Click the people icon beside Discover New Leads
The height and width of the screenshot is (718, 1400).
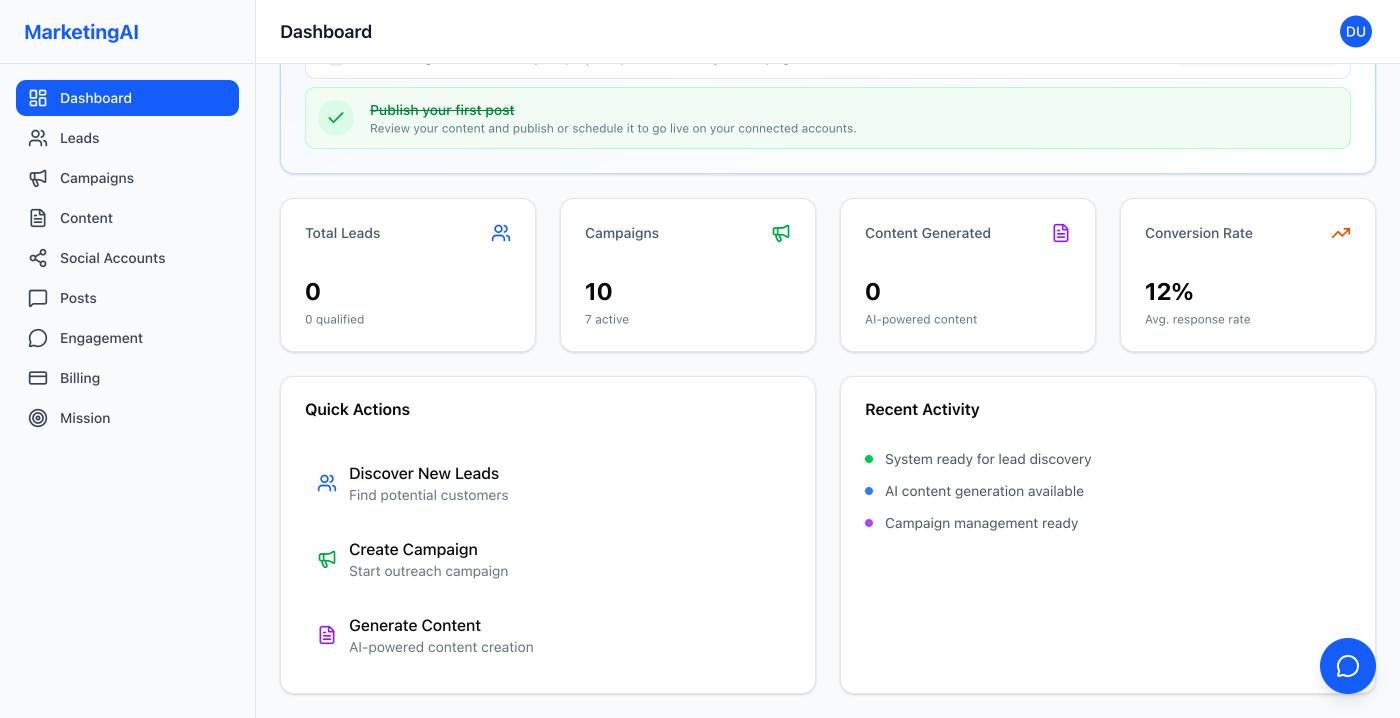click(x=327, y=483)
